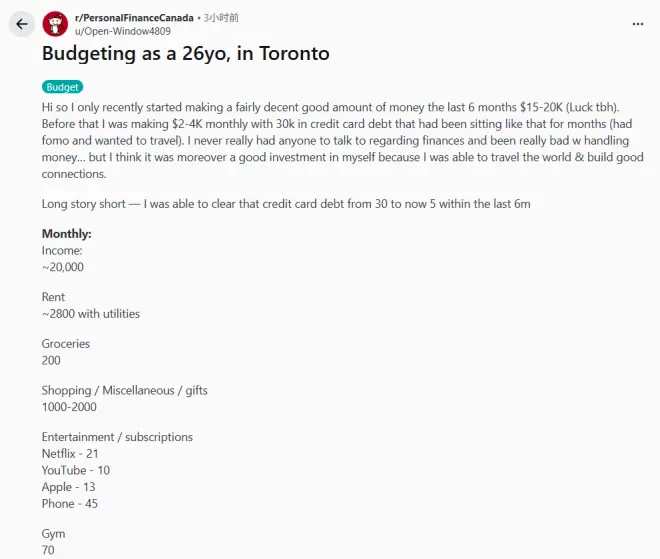Click the bold Monthly: heading

67,234
